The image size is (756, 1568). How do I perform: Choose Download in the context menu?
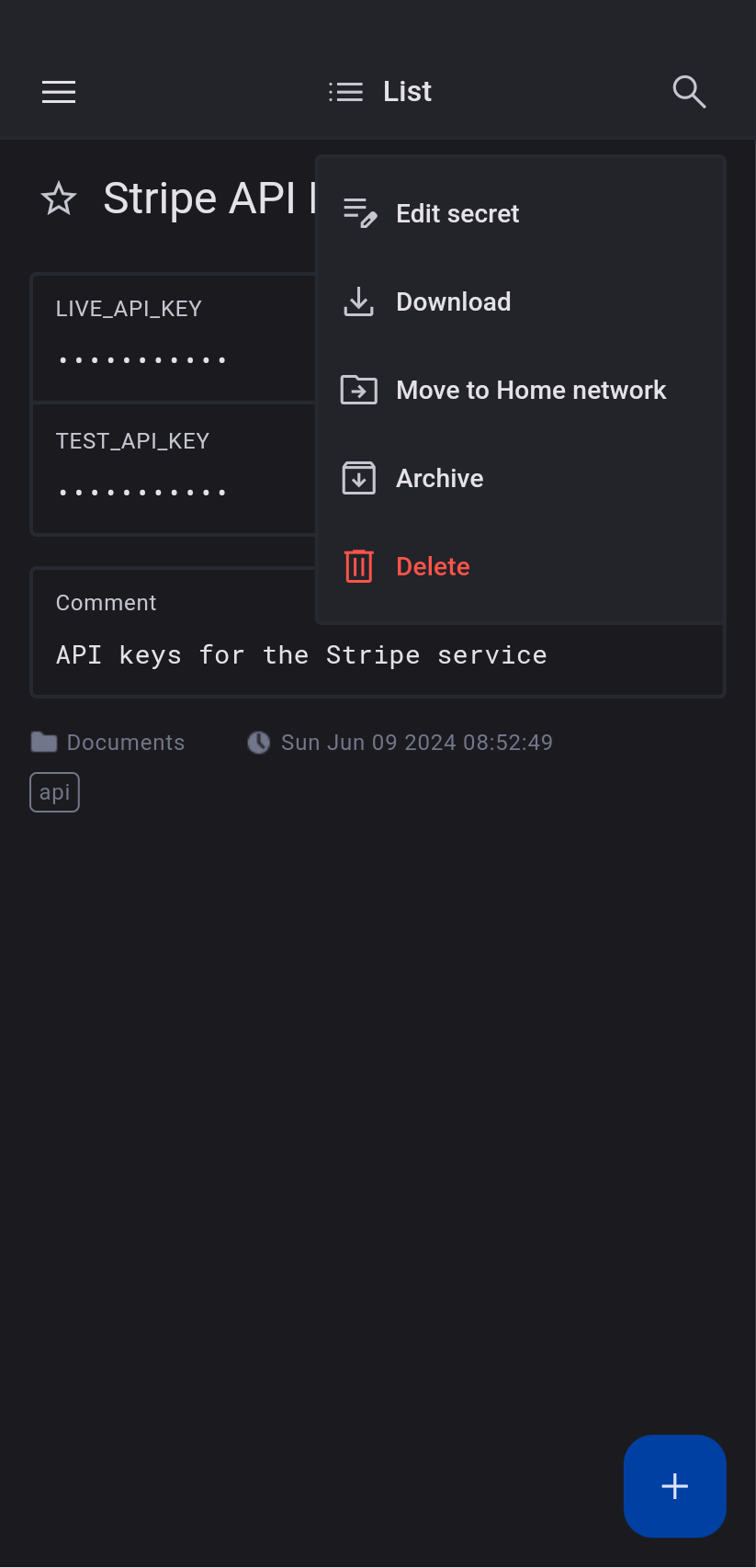[x=454, y=301]
